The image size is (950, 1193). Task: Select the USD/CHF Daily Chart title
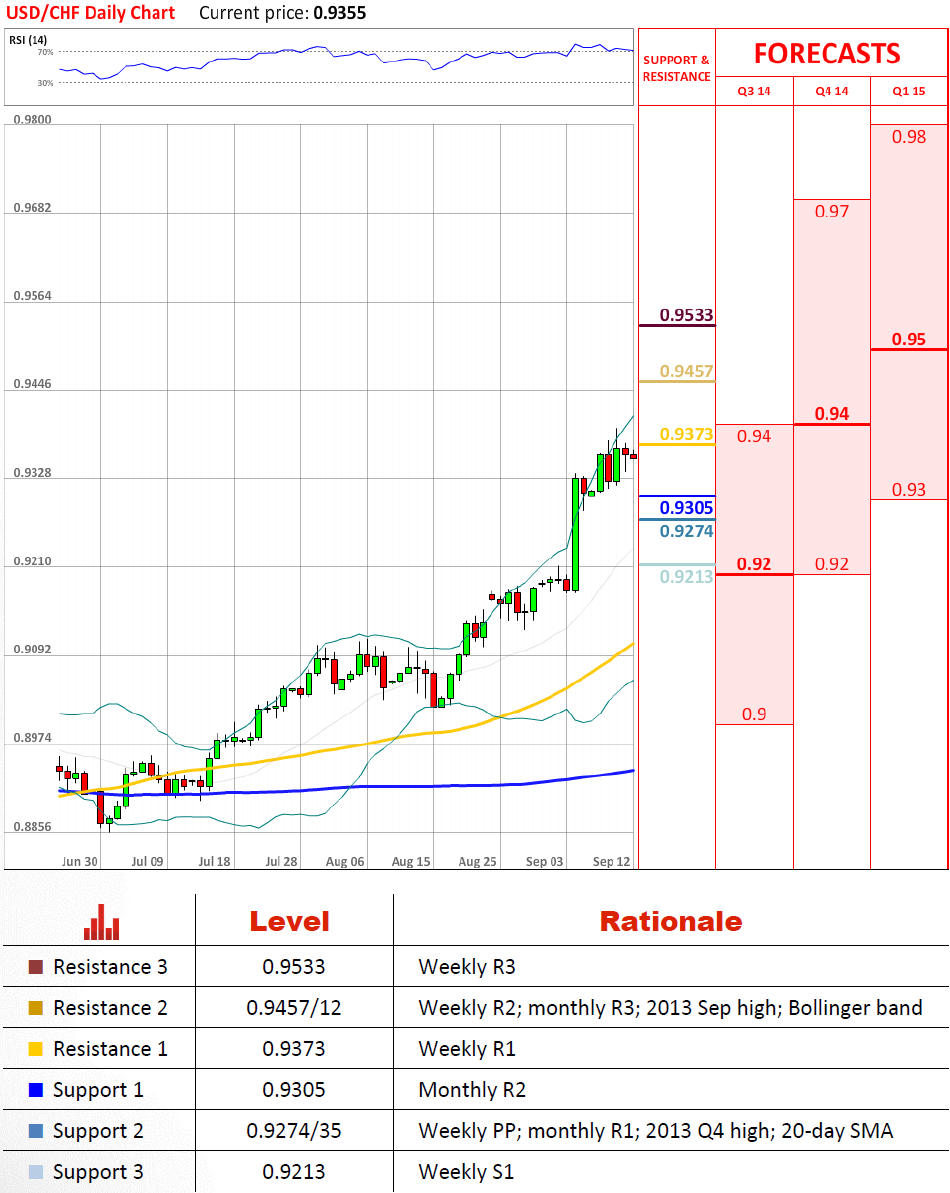91,13
